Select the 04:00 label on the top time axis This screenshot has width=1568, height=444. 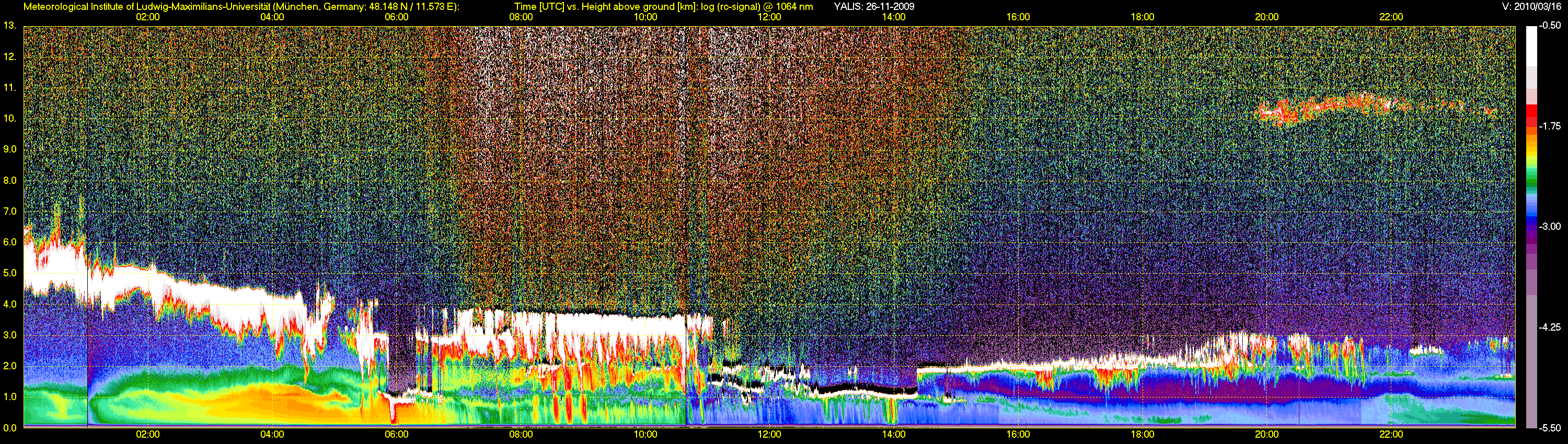272,17
